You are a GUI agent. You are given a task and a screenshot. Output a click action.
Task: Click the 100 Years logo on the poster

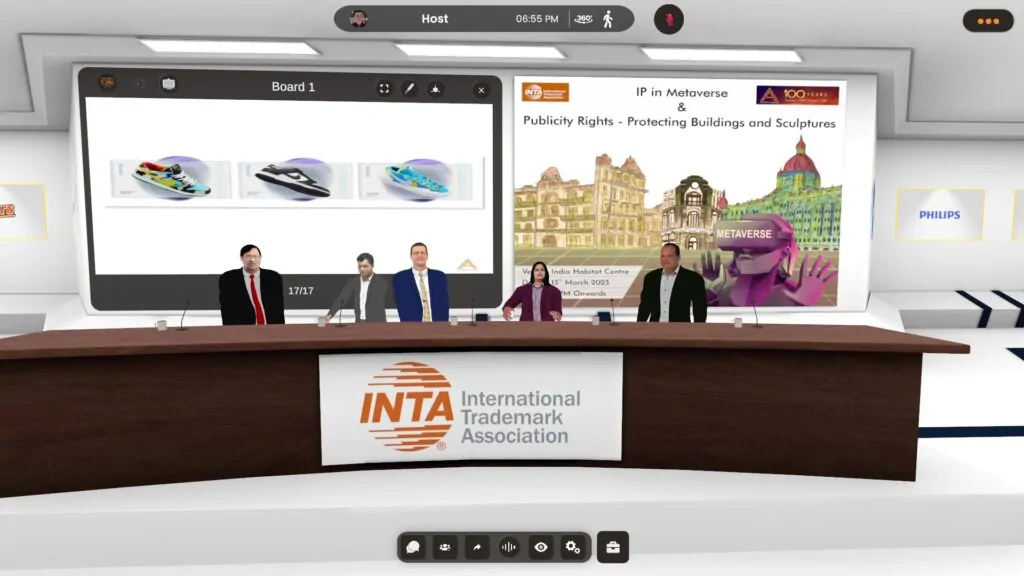pos(797,95)
